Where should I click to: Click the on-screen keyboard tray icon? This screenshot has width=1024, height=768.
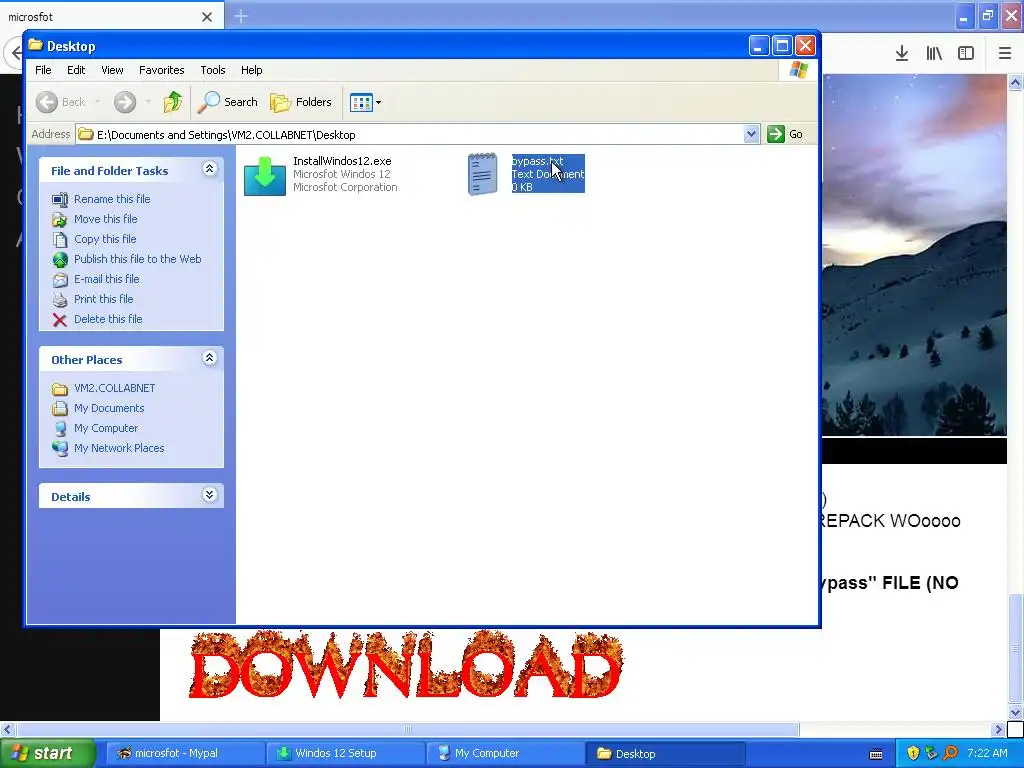point(876,754)
